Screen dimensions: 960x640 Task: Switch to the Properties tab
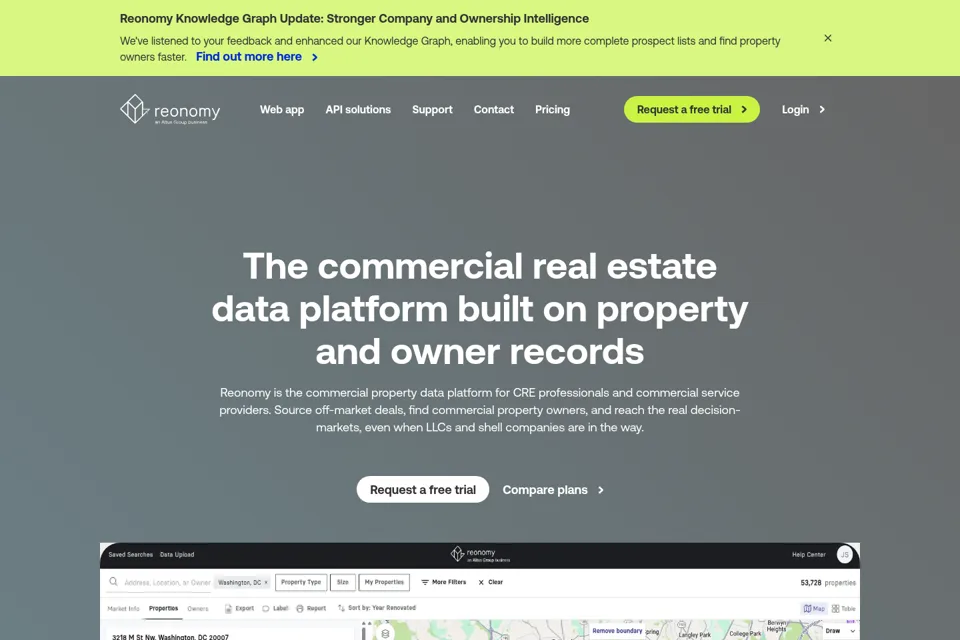click(163, 609)
